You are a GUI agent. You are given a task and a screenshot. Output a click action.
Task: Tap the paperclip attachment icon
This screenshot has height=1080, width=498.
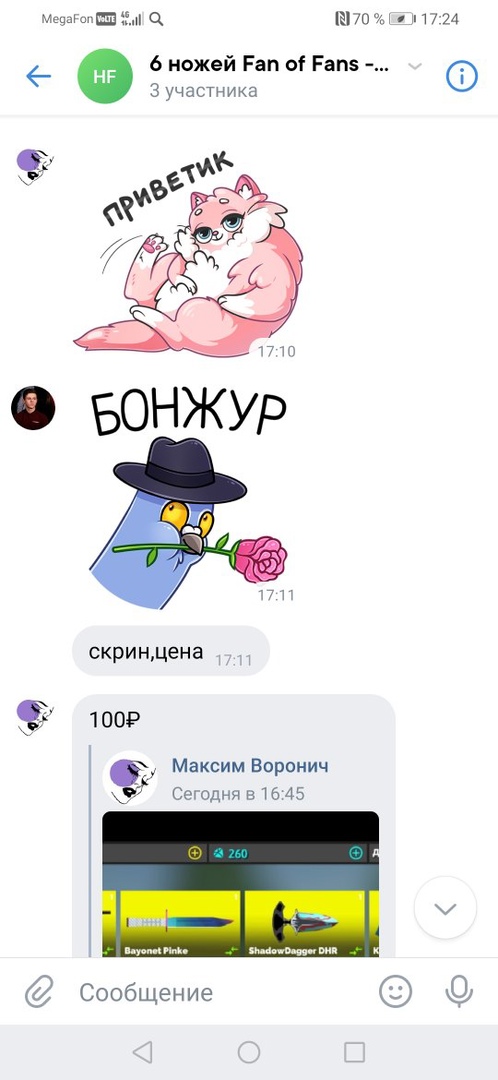click(39, 993)
